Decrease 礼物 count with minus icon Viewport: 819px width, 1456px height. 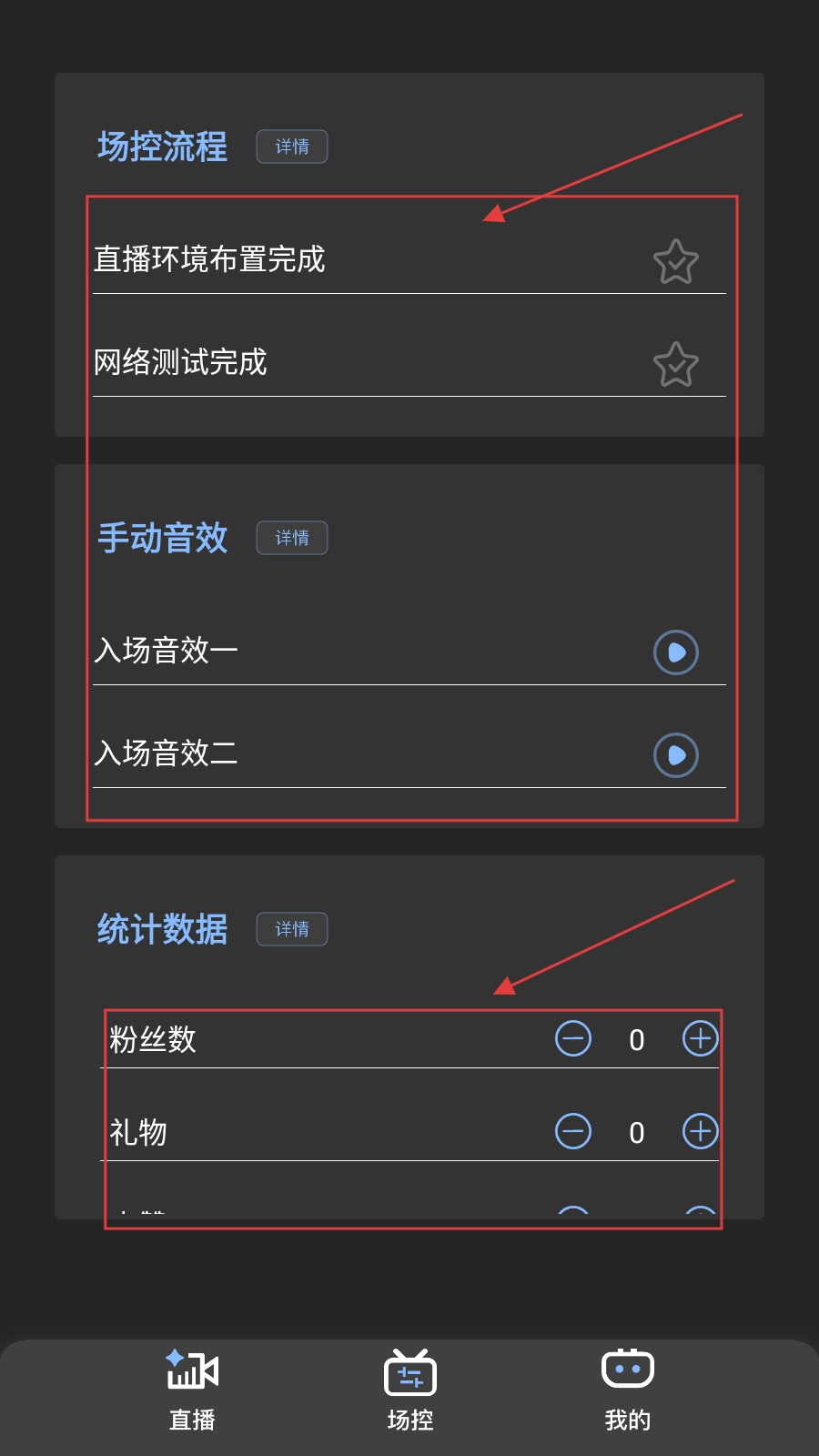(x=573, y=1131)
